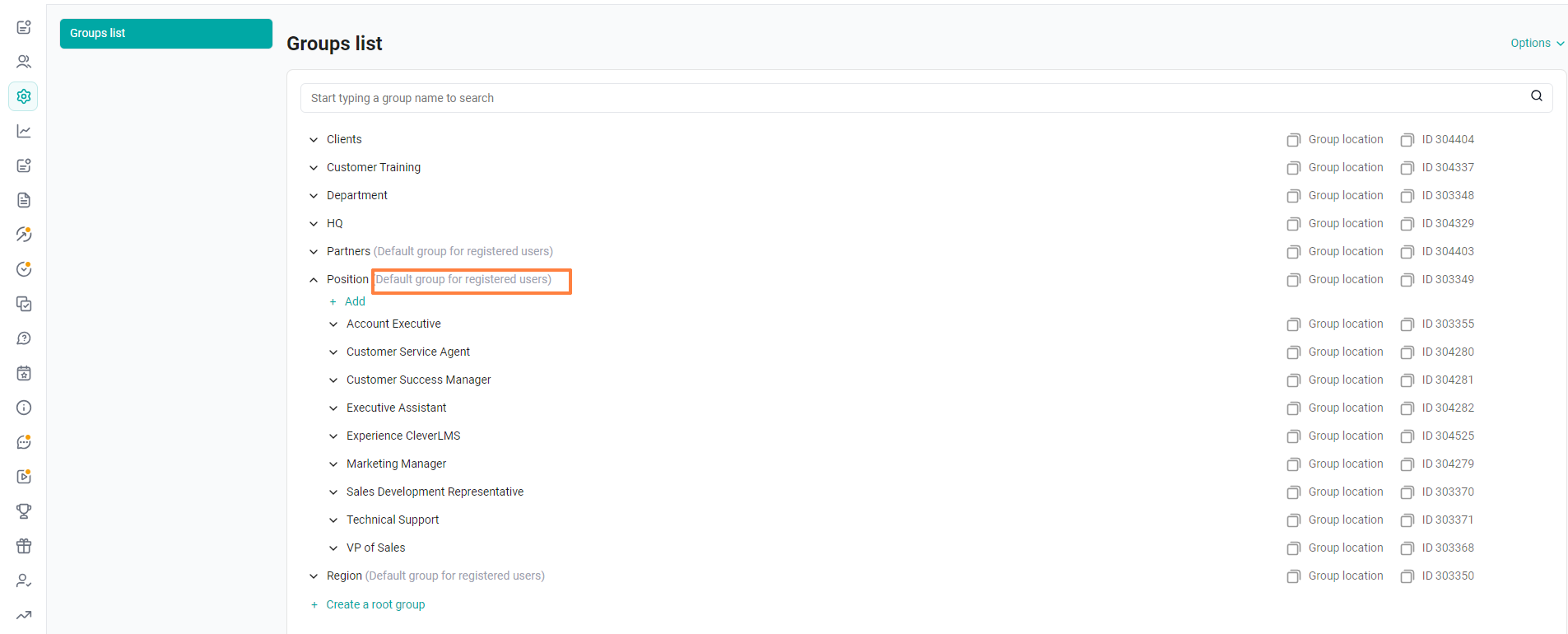Open the Options dropdown

(x=1537, y=43)
